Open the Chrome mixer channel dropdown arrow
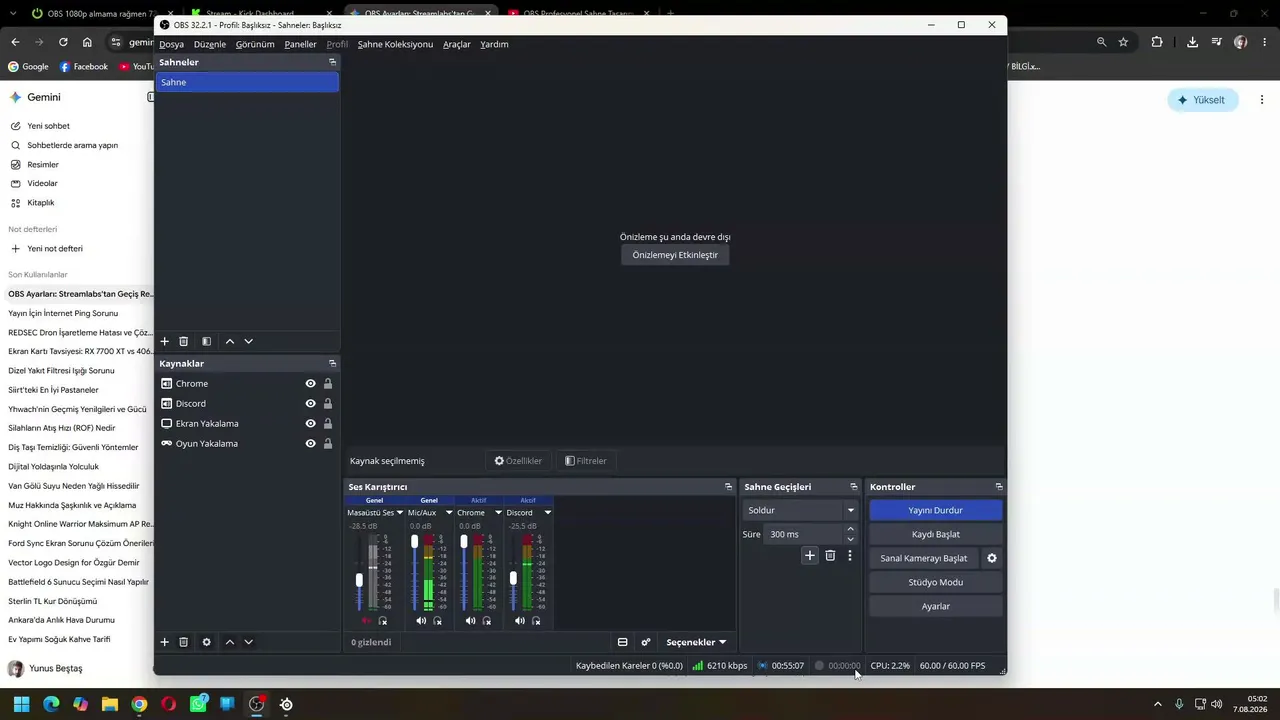 pyautogui.click(x=498, y=513)
